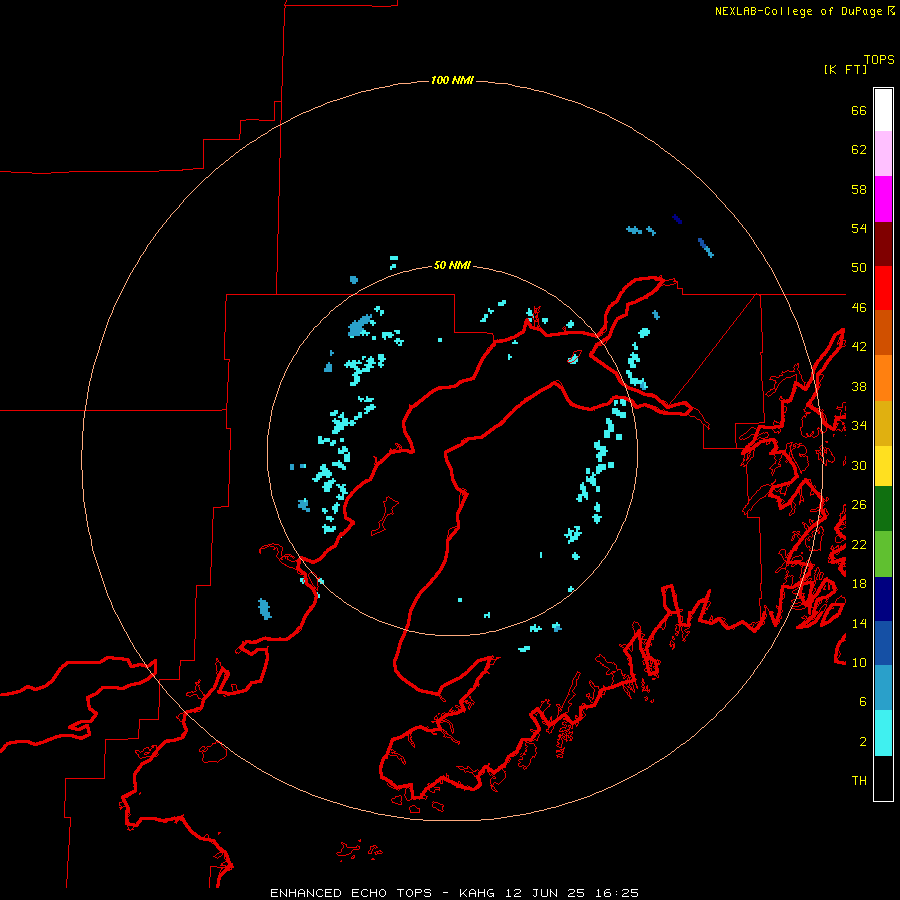Click the steel blue 6 kft swatch

click(883, 688)
